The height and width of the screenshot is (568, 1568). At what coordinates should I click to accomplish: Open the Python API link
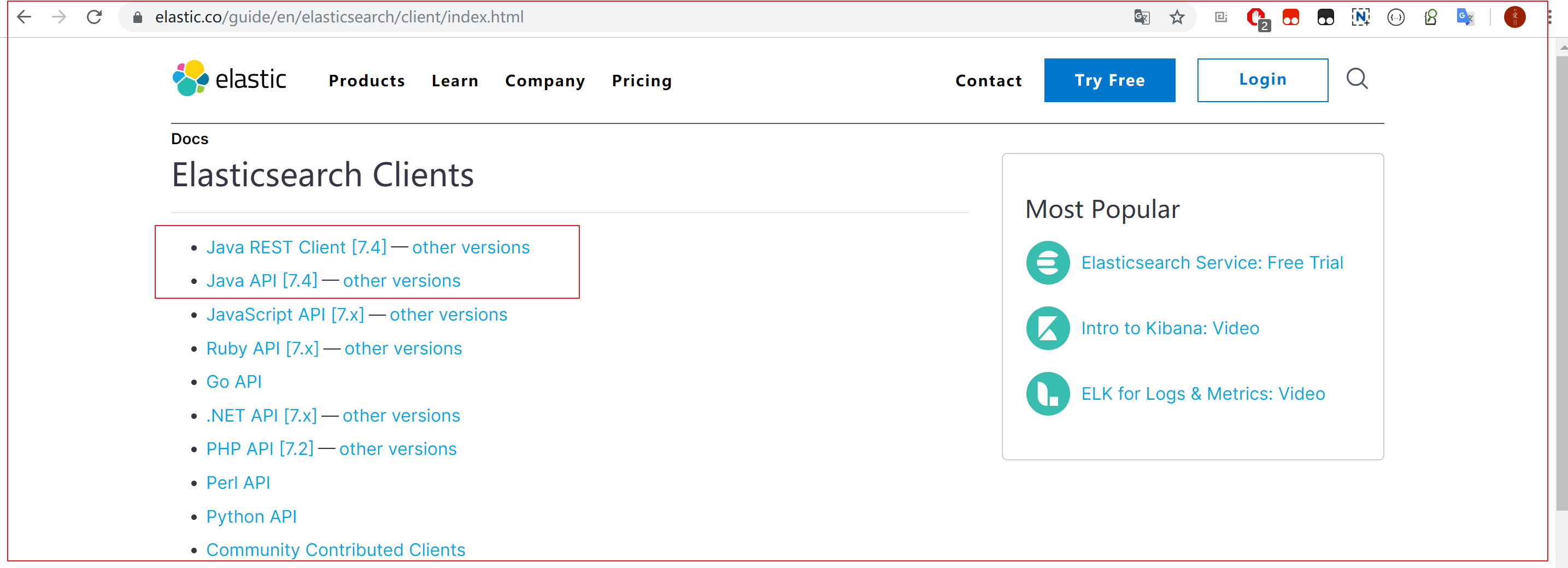(251, 516)
